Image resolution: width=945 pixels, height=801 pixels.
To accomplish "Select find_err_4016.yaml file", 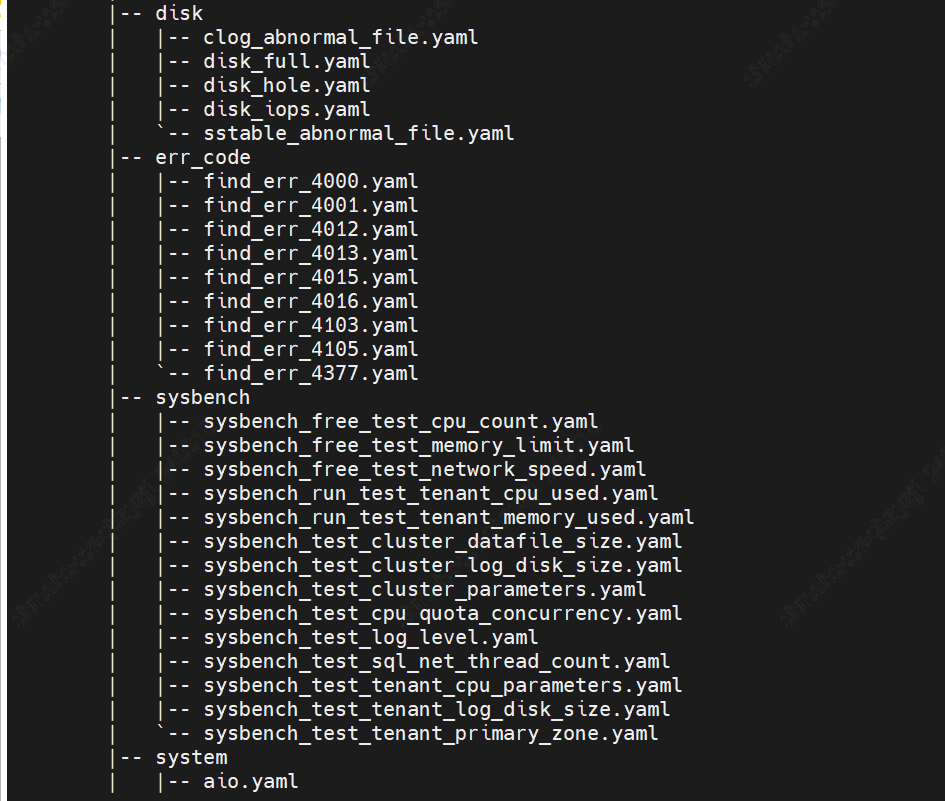I will pos(310,301).
